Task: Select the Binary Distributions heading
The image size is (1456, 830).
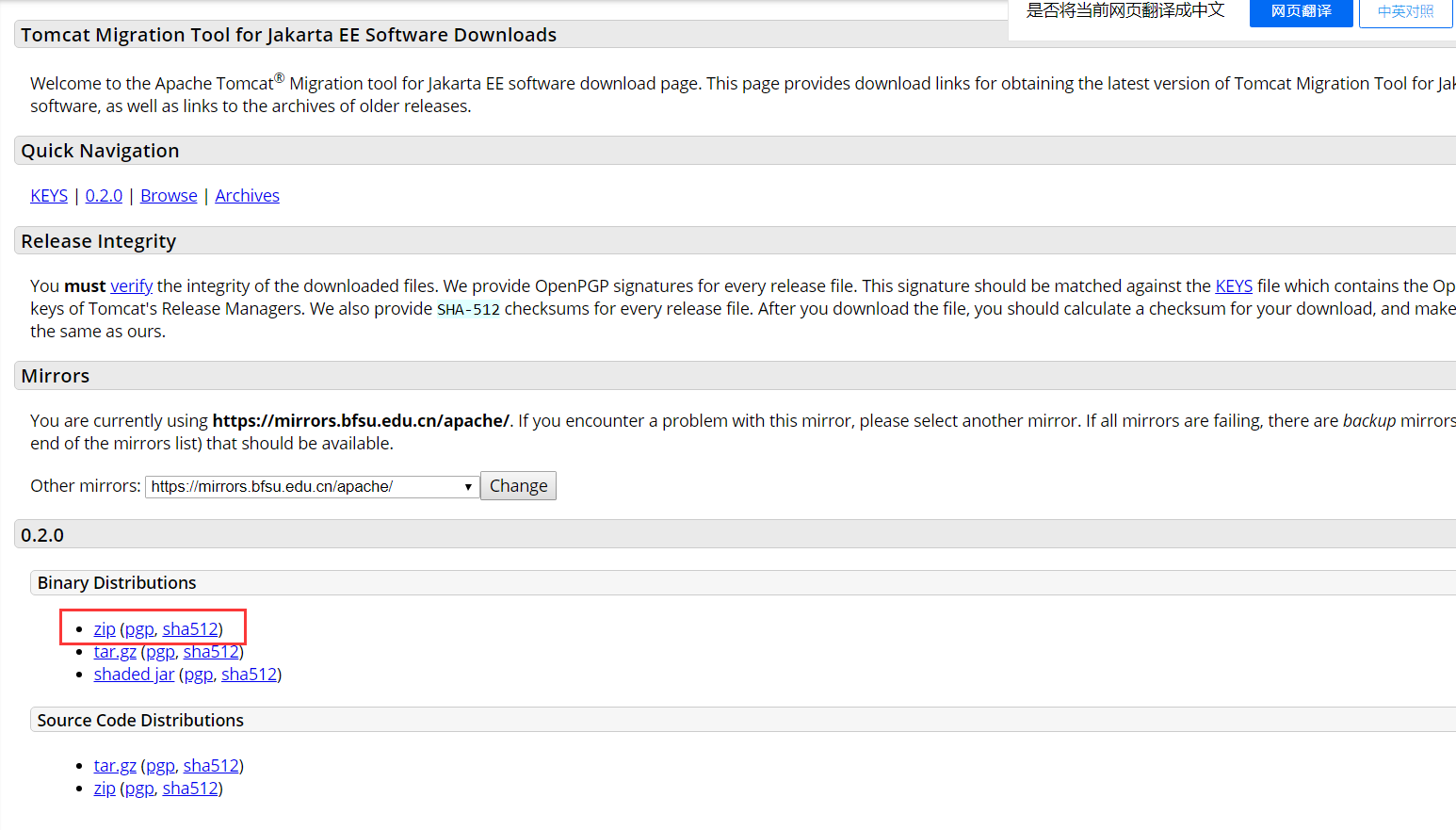Action: (x=117, y=583)
